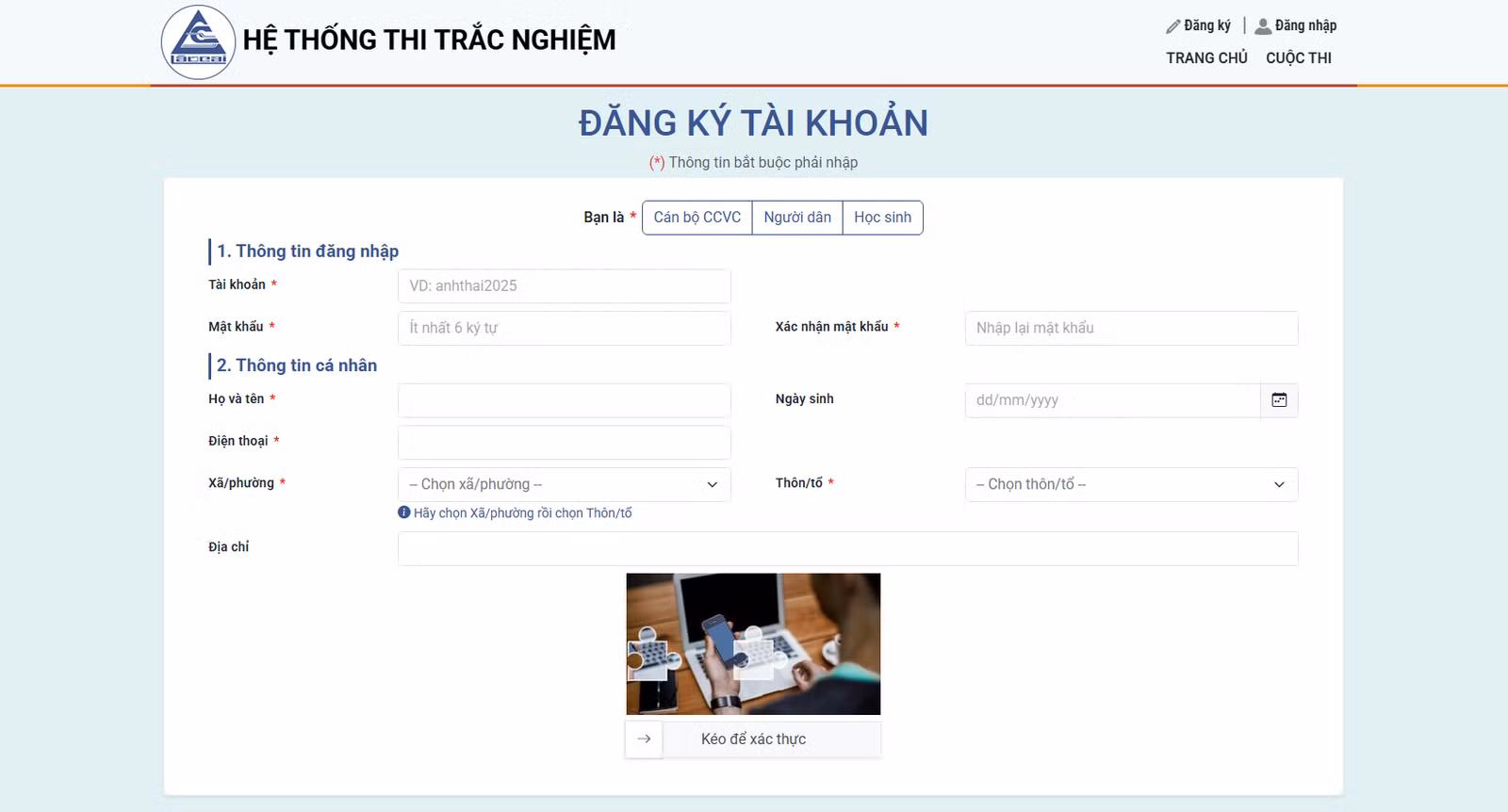The height and width of the screenshot is (812, 1508).
Task: Click the Ngày sinh date field
Action: (x=1112, y=400)
